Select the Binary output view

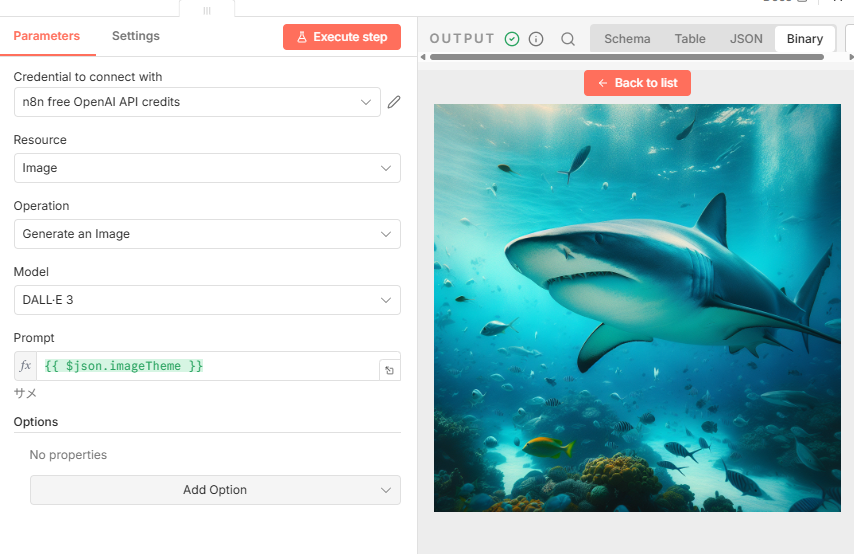[x=804, y=39]
